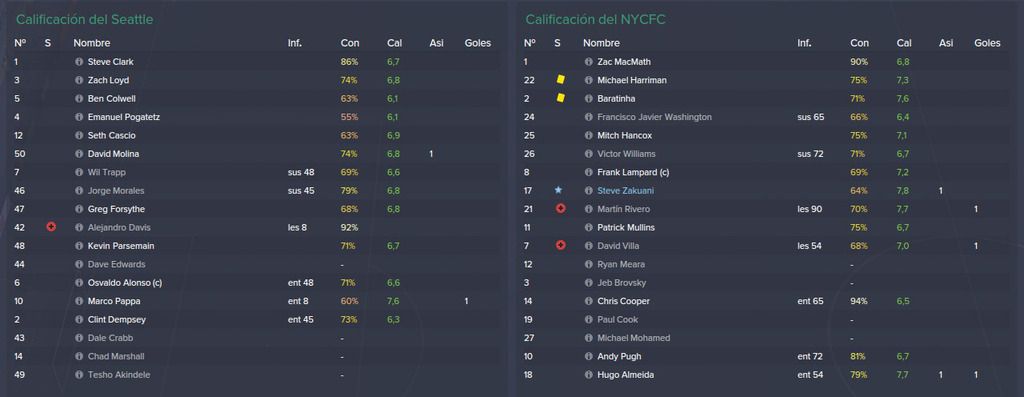Click the Calificación del Seattle heading
The image size is (1024, 397).
point(84,20)
